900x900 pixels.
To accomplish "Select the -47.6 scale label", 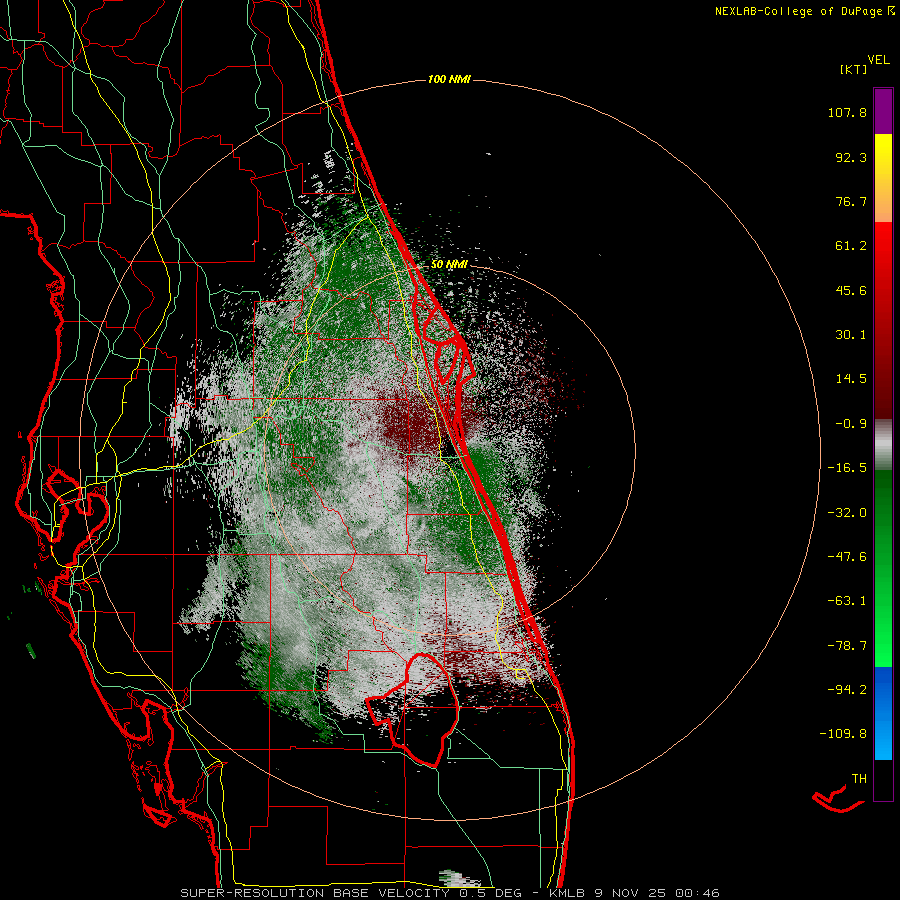I will (x=847, y=557).
